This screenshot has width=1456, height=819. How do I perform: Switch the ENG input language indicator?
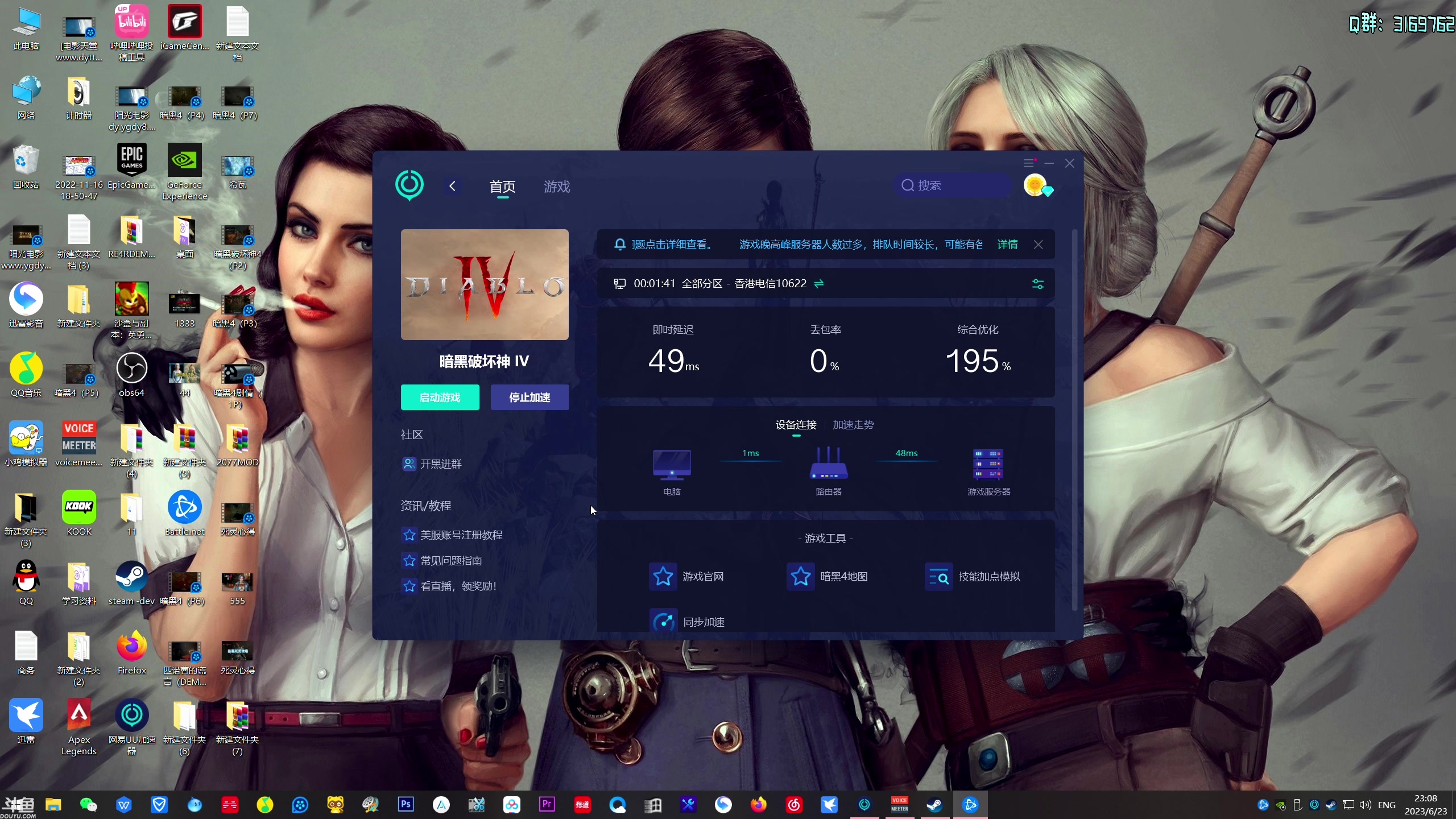click(x=1387, y=805)
